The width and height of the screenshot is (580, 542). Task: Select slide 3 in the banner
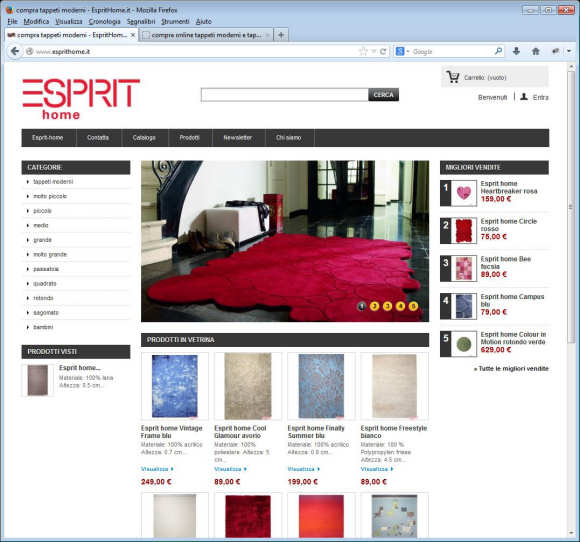tap(387, 306)
